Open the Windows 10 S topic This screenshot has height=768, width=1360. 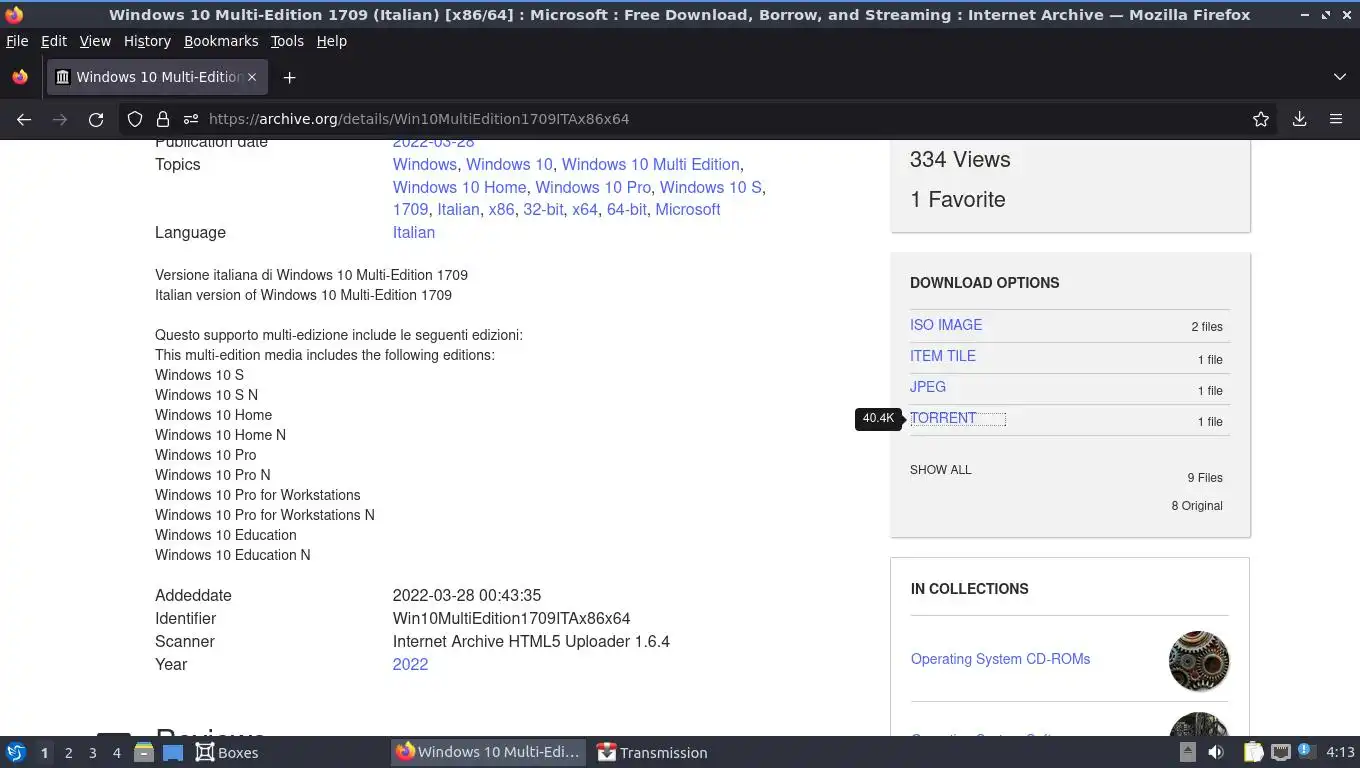click(x=710, y=187)
